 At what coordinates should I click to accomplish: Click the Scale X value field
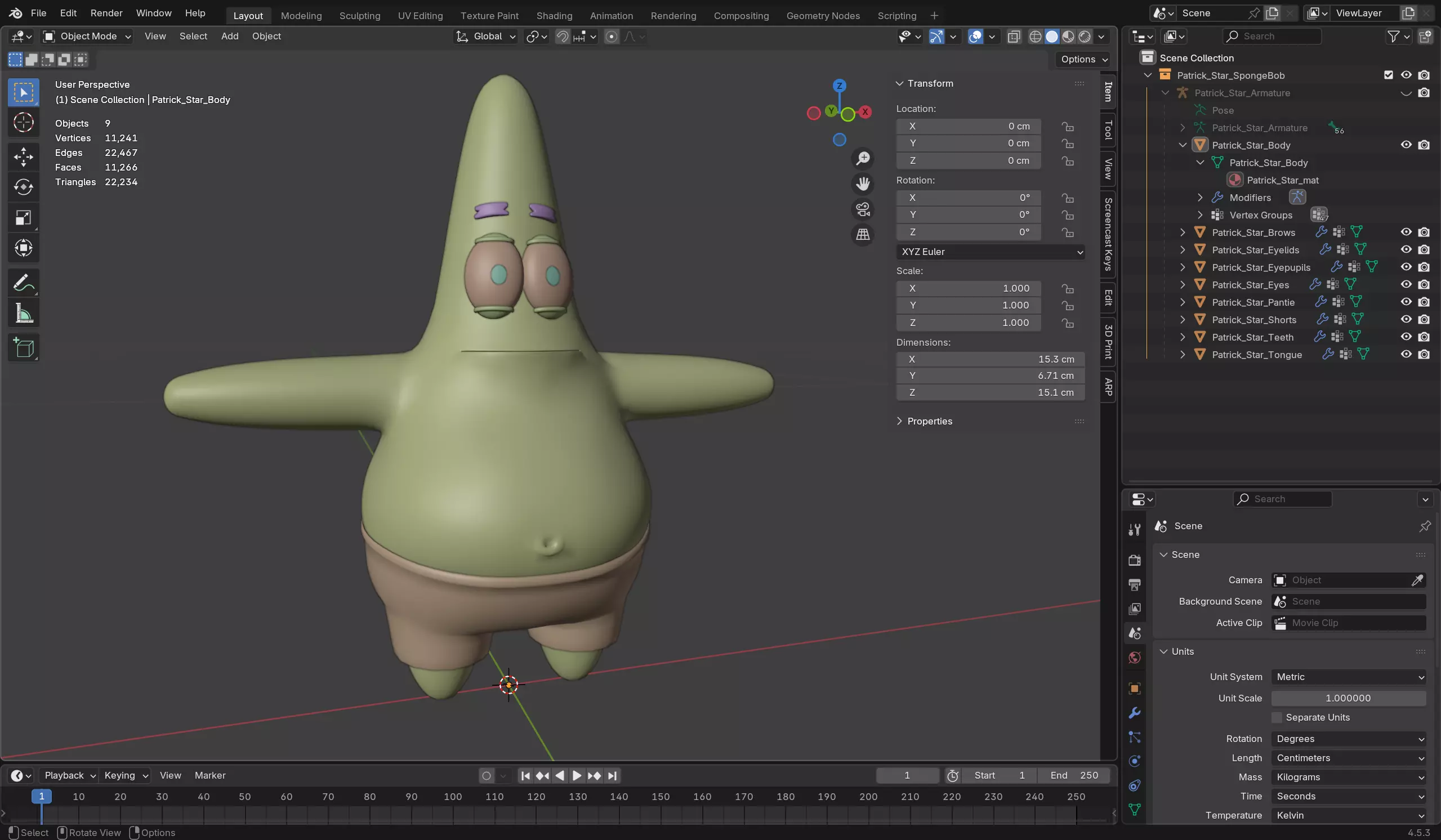[x=968, y=288]
